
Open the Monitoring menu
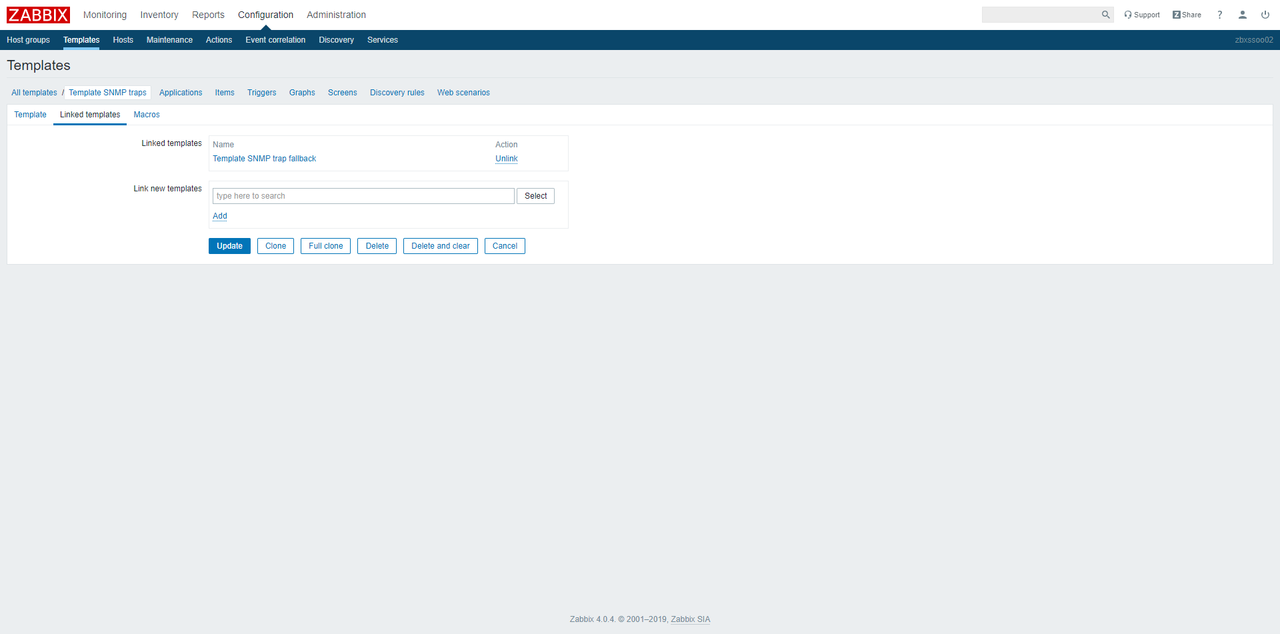click(x=105, y=15)
